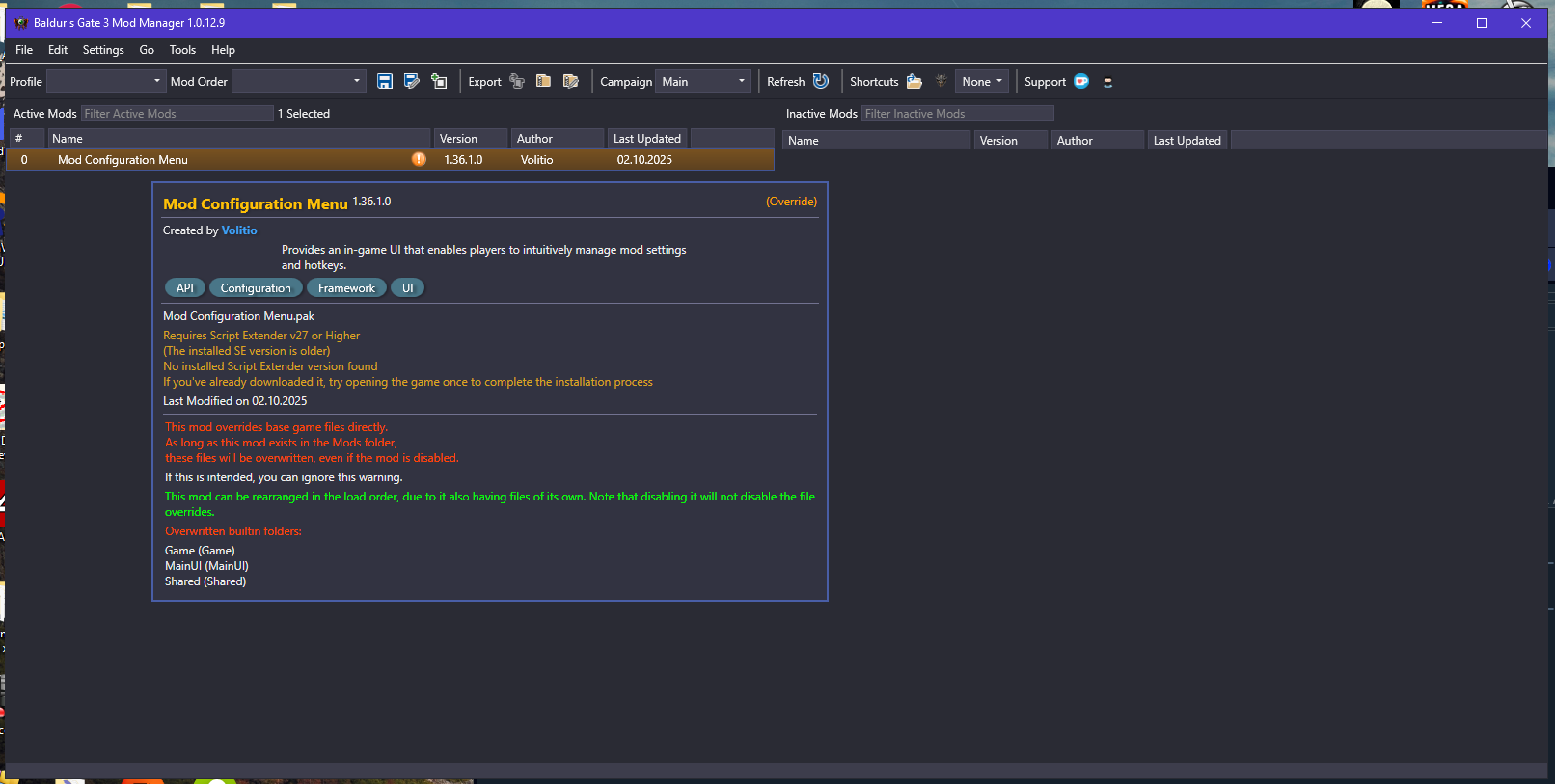The image size is (1555, 784).
Task: Open the File menu
Action: click(x=24, y=50)
